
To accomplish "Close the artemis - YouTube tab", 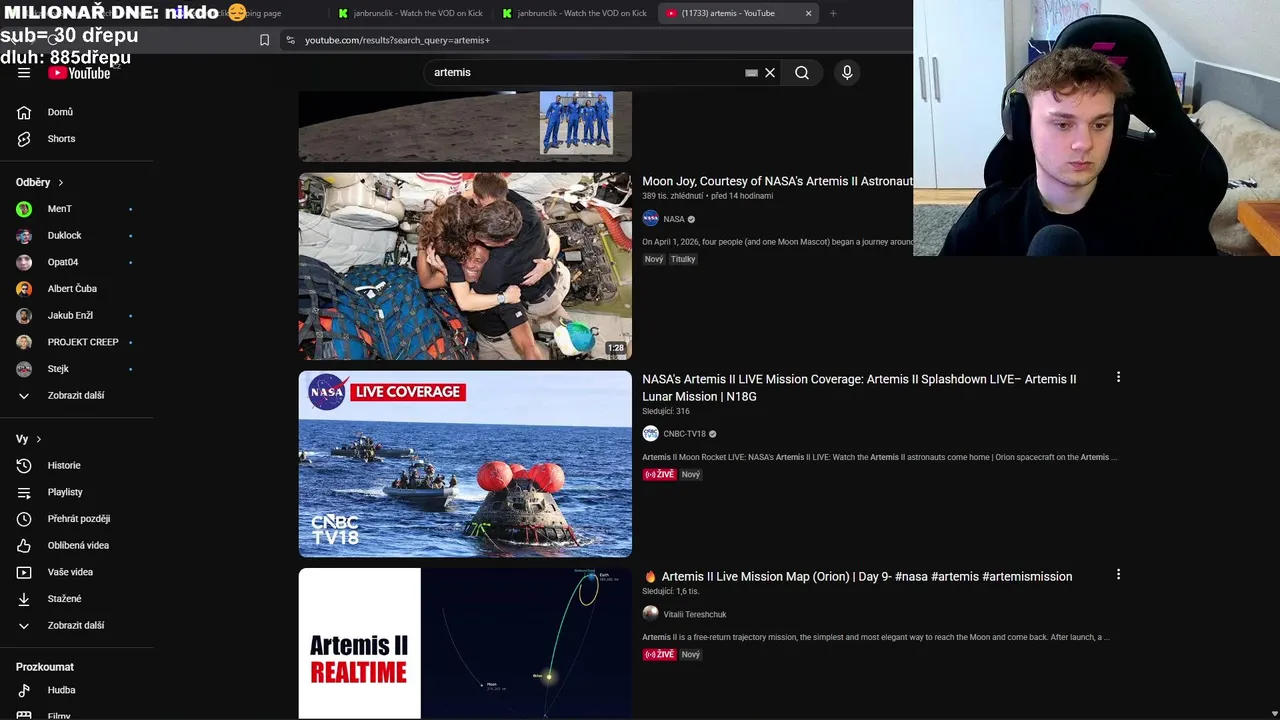I will click(808, 13).
